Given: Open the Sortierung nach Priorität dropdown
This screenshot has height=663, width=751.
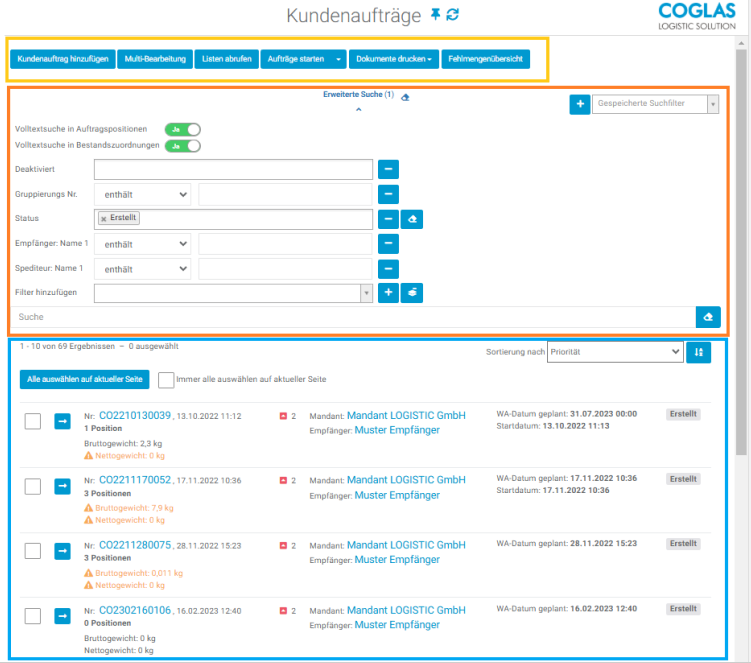Looking at the screenshot, I should (x=615, y=352).
